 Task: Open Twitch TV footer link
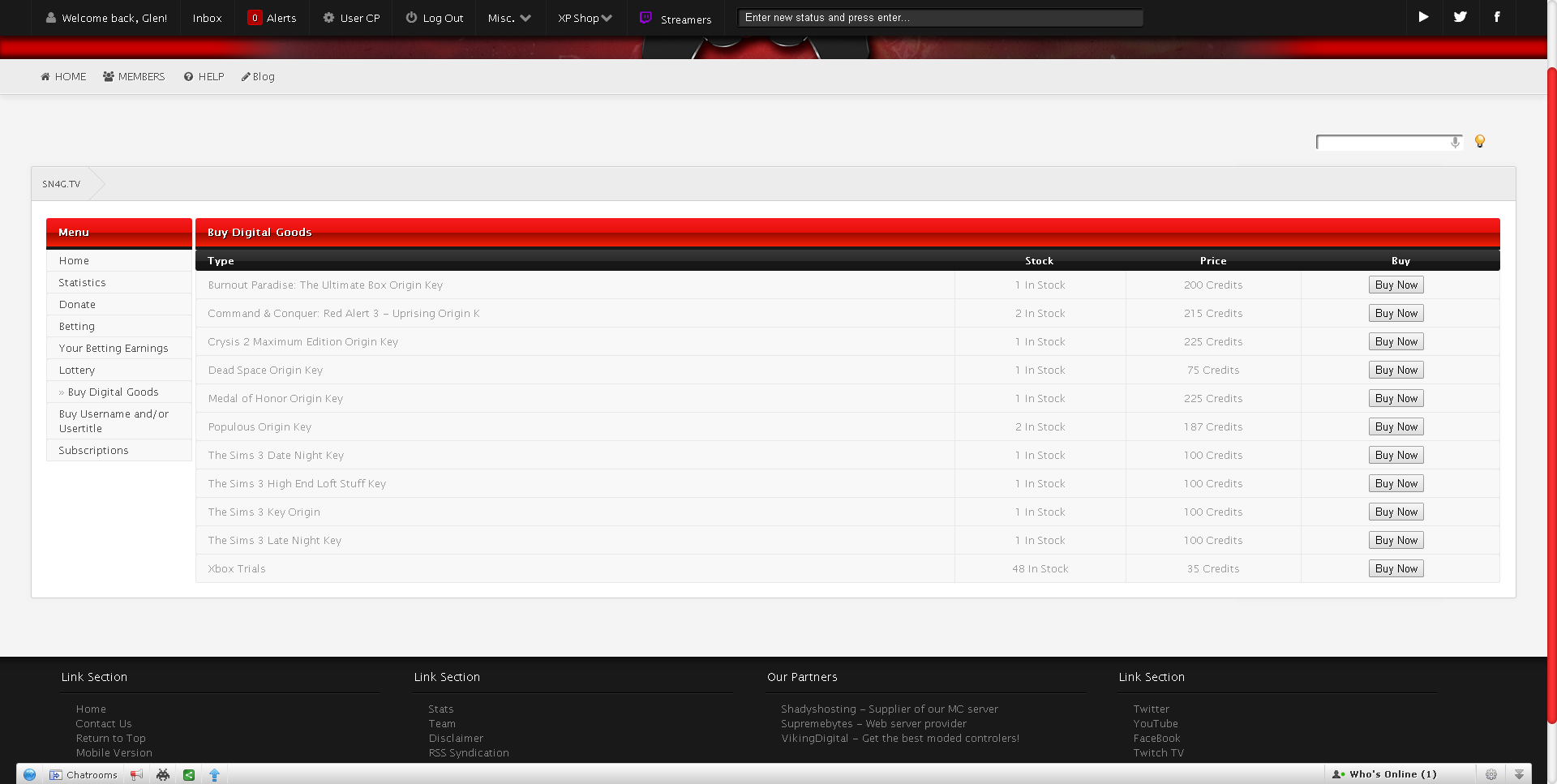click(1159, 753)
